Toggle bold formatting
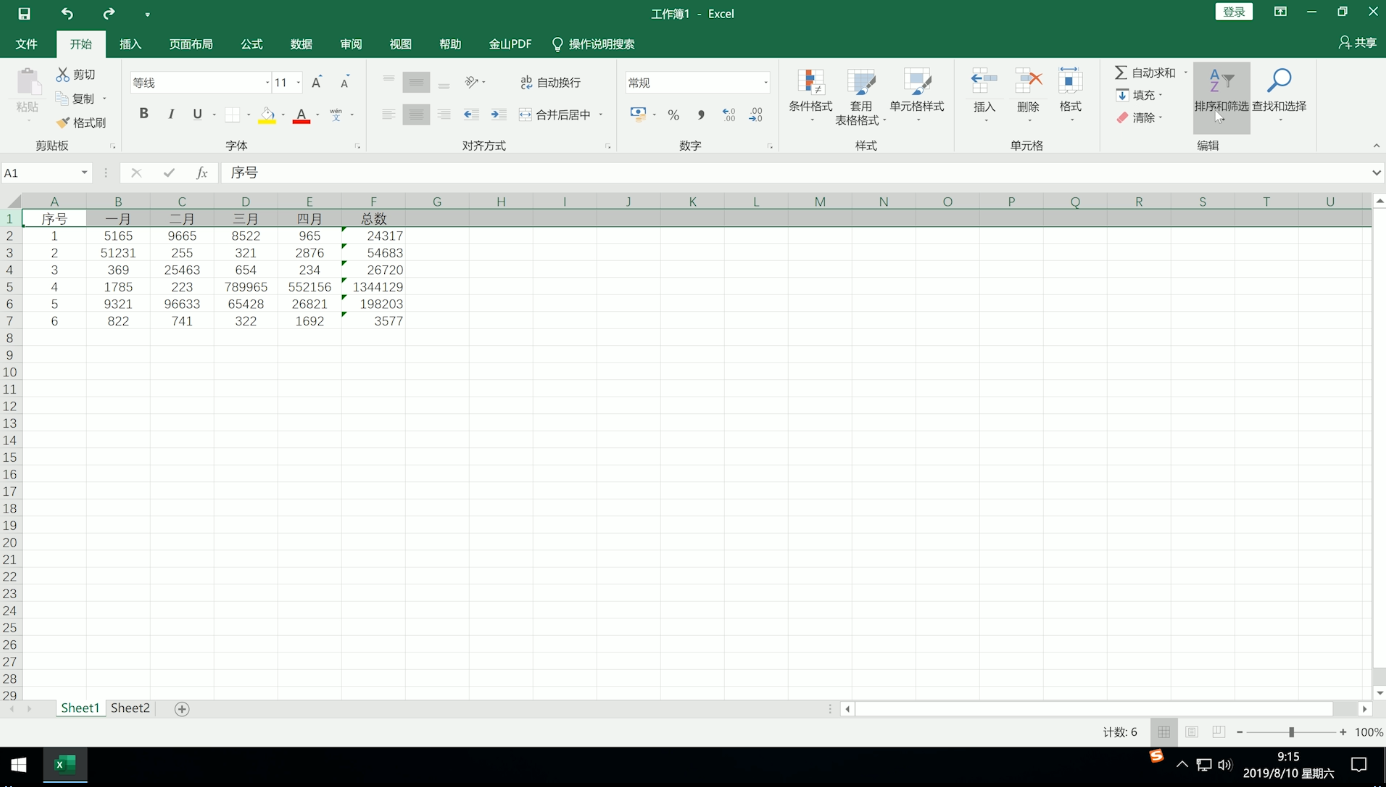Screen dimensions: 1386x787 pyautogui.click(x=144, y=114)
